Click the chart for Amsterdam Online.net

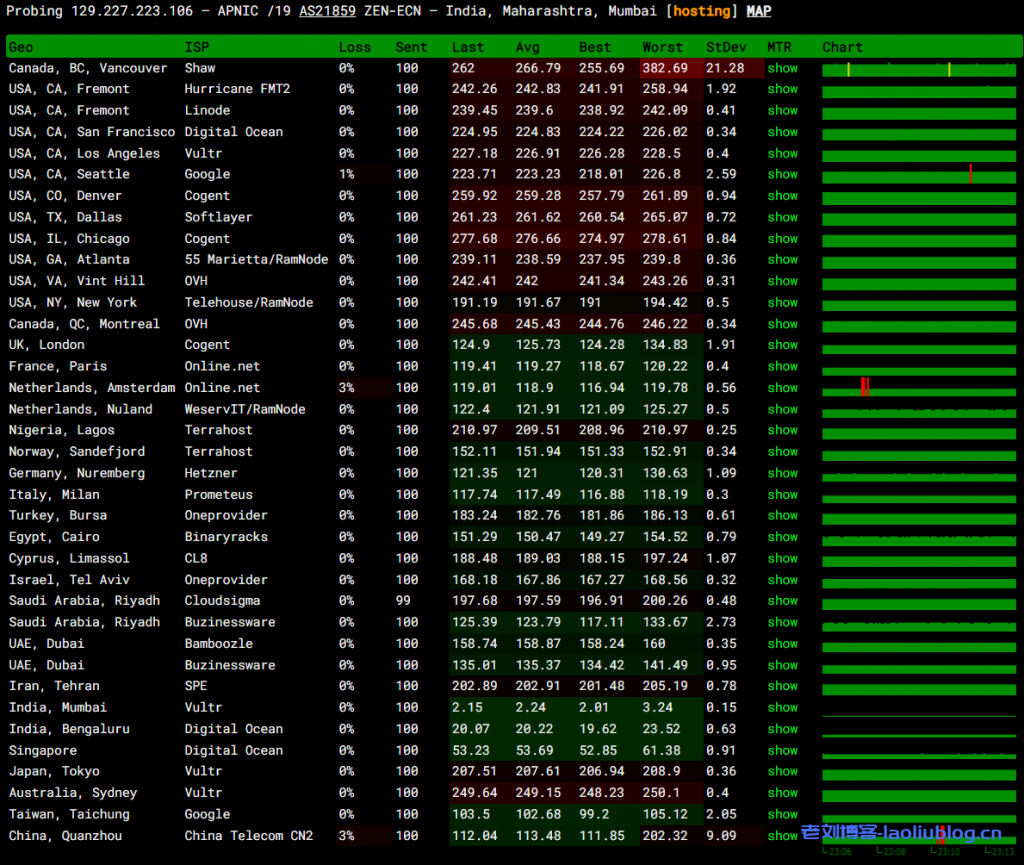tap(918, 388)
